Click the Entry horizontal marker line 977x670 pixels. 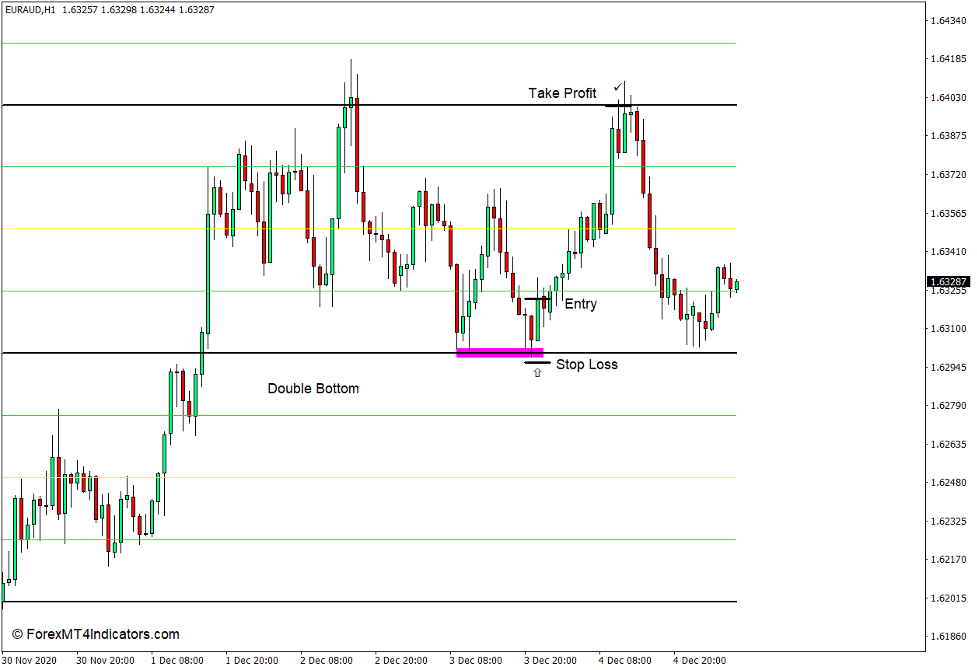tap(539, 297)
